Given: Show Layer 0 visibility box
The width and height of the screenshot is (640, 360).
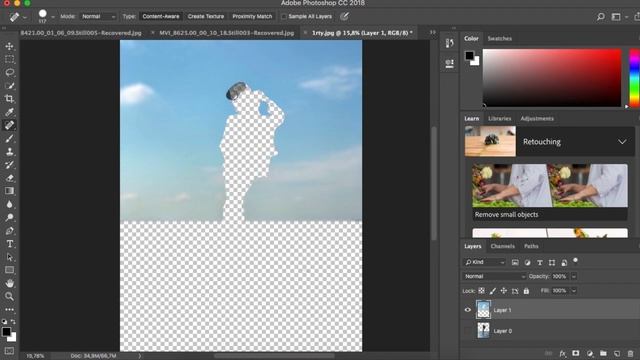Looking at the screenshot, I should [x=468, y=331].
